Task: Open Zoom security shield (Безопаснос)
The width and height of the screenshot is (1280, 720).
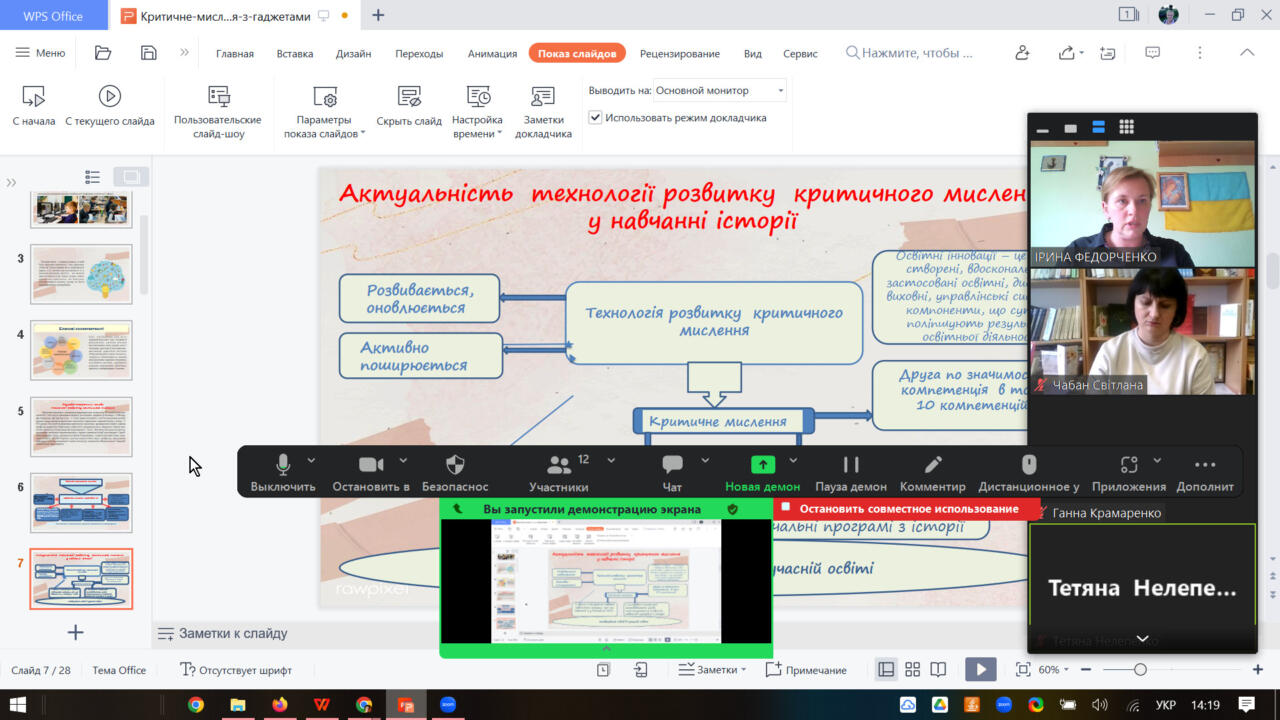Action: click(x=455, y=473)
